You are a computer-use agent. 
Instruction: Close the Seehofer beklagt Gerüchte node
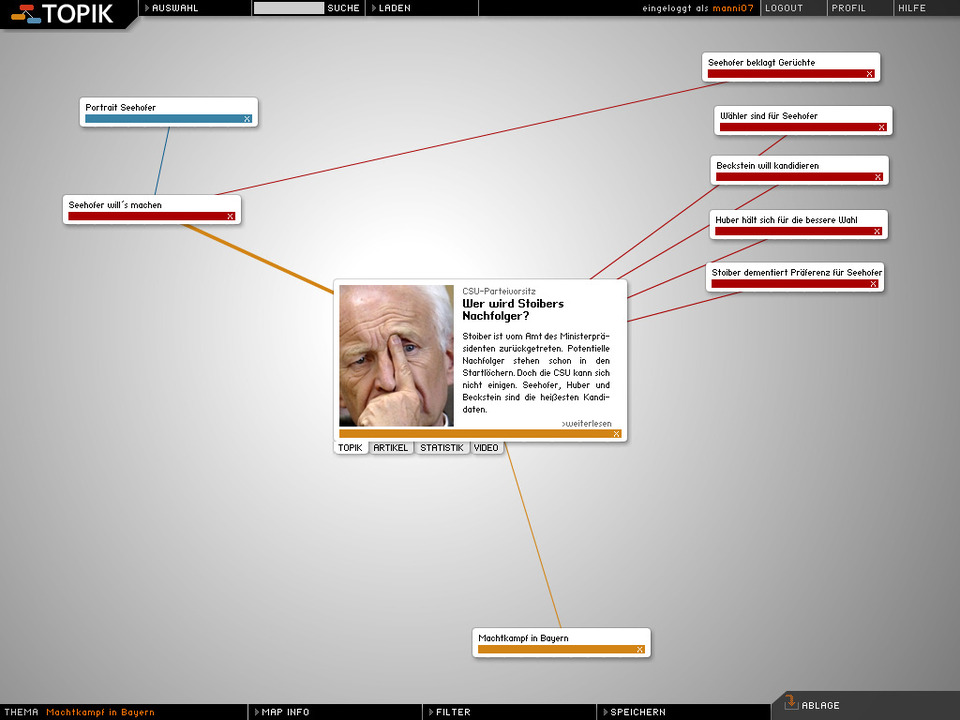(x=869, y=74)
